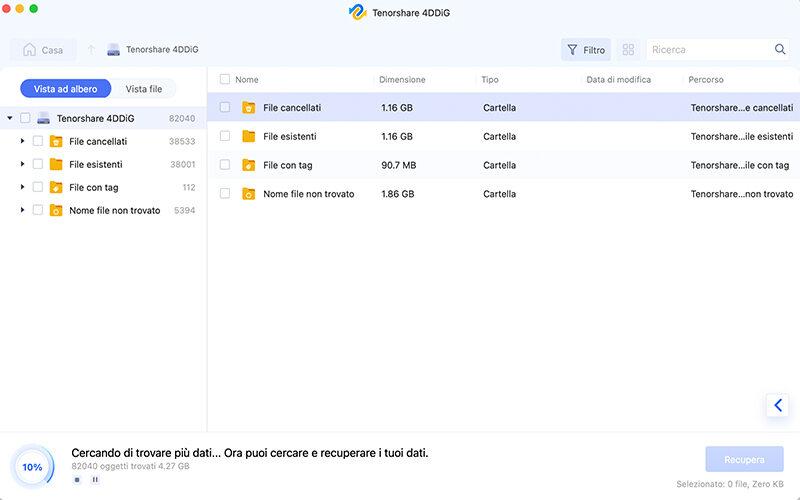The width and height of the screenshot is (800, 500).
Task: Collapse the Tenorshare 4DDiG root node
Action: [x=10, y=118]
